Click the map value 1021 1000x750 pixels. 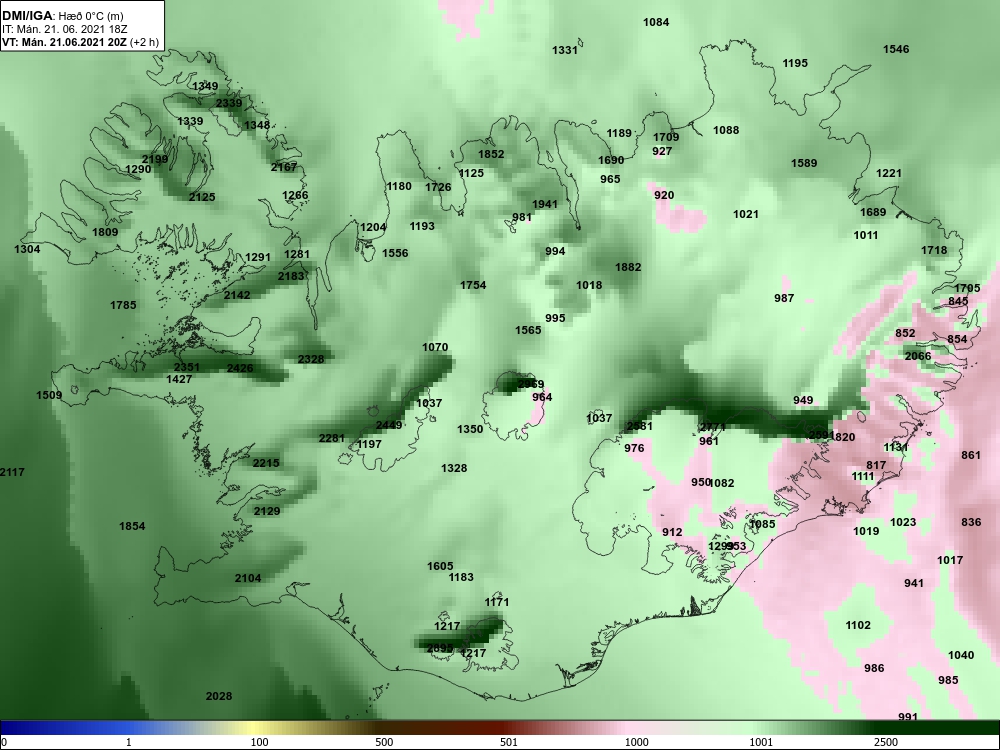(x=746, y=214)
